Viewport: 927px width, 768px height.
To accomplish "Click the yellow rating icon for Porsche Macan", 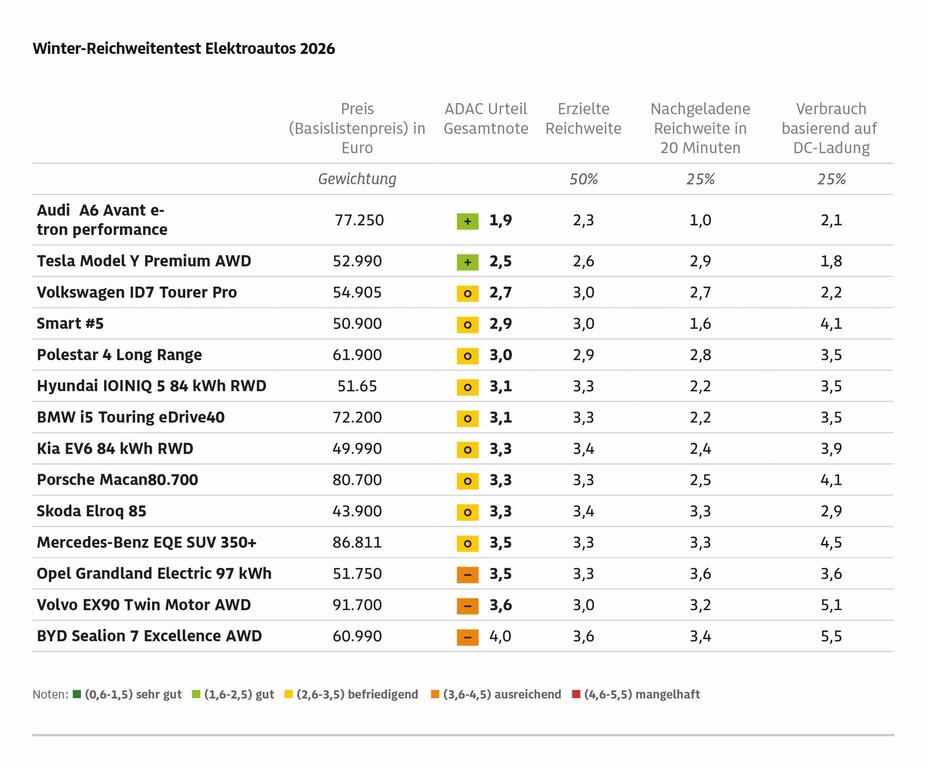I will [x=467, y=481].
